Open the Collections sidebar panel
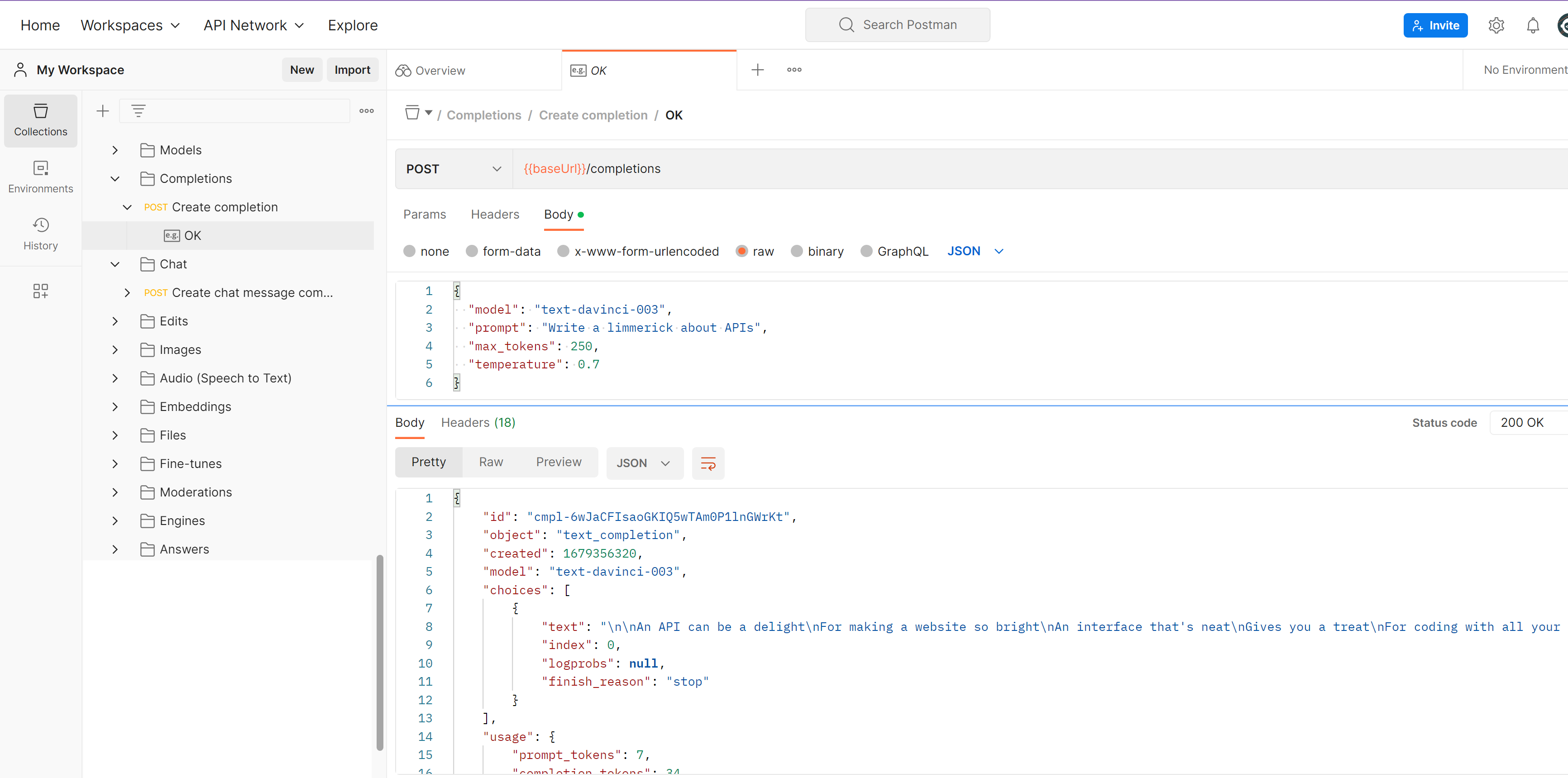Image resolution: width=1568 pixels, height=778 pixels. coord(40,120)
